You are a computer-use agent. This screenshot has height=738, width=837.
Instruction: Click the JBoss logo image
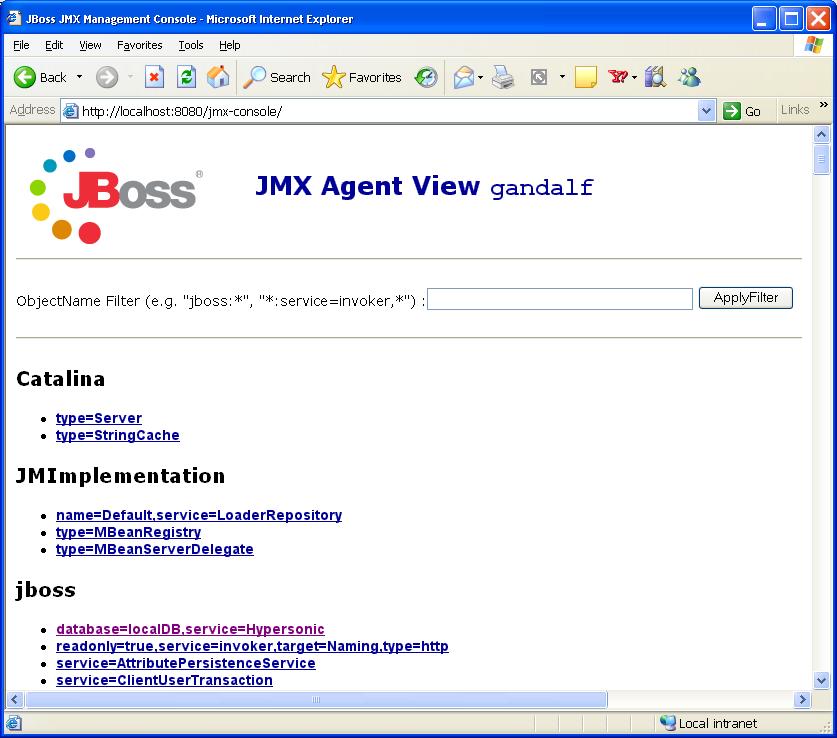pyautogui.click(x=116, y=195)
